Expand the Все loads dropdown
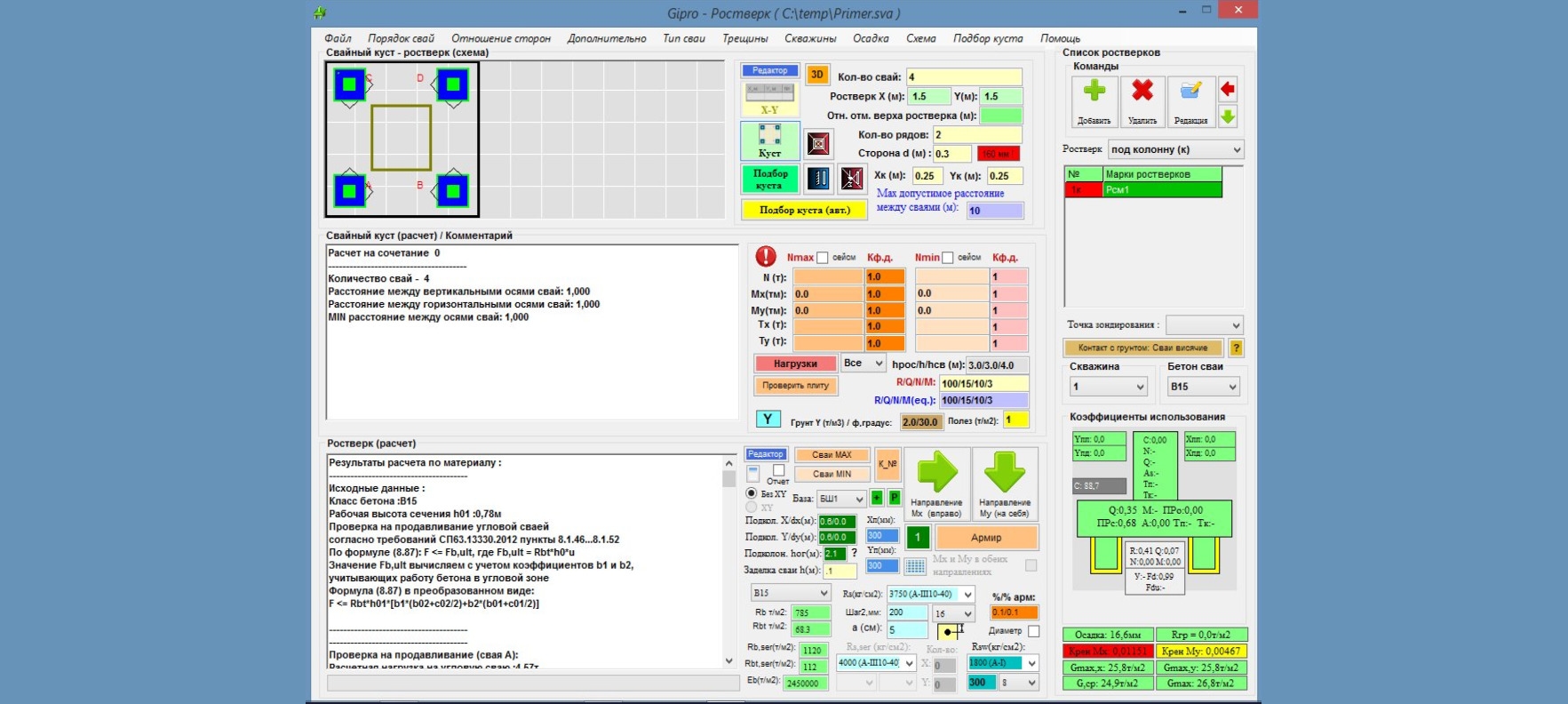Image resolution: width=1568 pixels, height=704 pixels. [x=864, y=363]
